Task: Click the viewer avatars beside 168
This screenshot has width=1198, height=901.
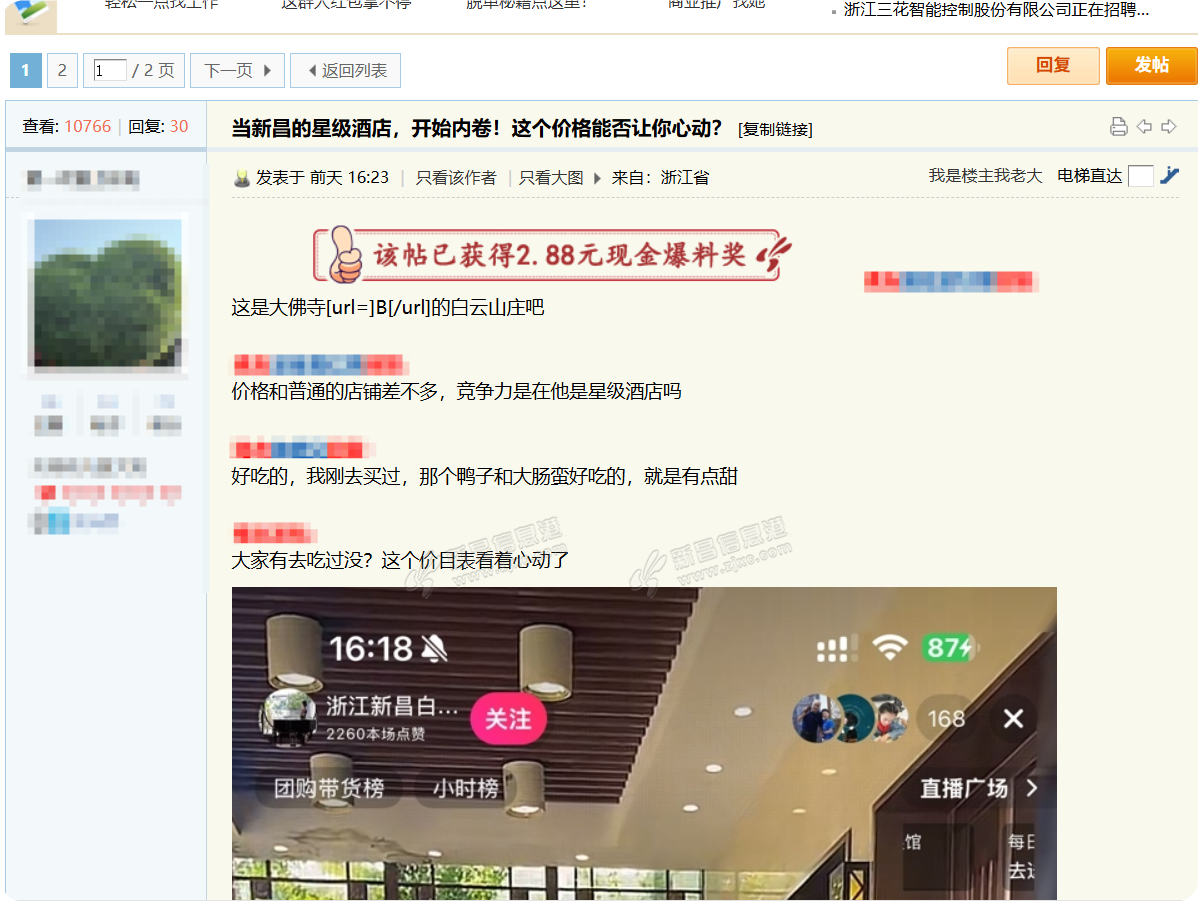Action: pyautogui.click(x=850, y=718)
